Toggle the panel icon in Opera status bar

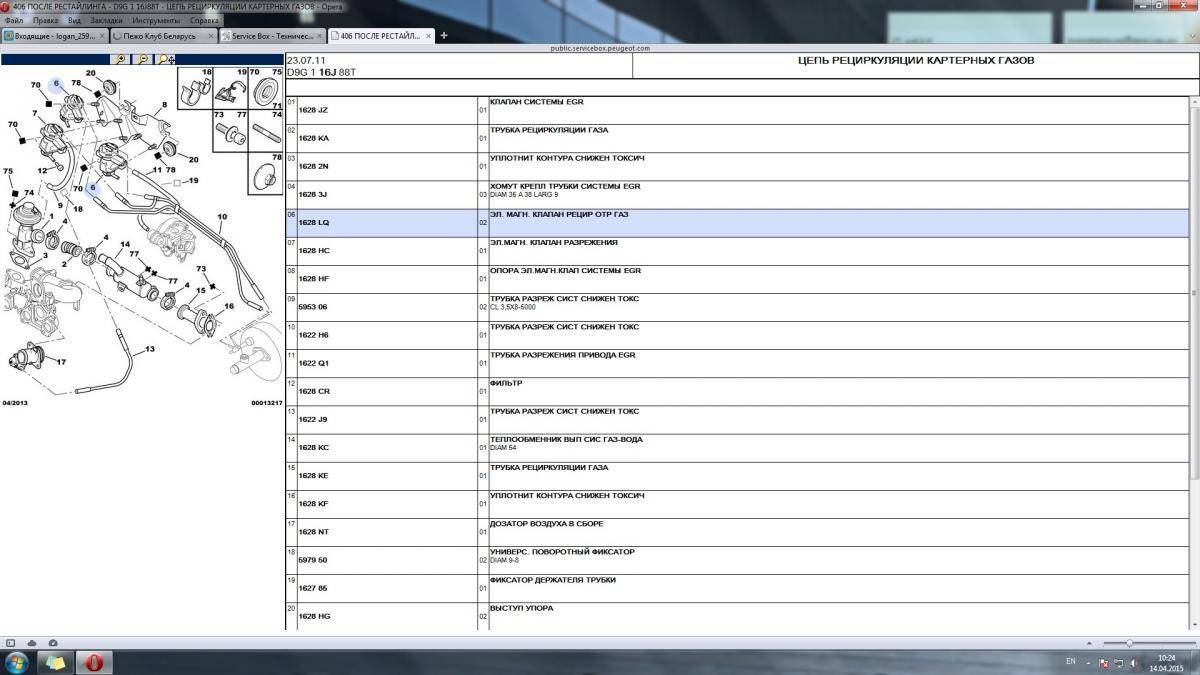[x=11, y=643]
